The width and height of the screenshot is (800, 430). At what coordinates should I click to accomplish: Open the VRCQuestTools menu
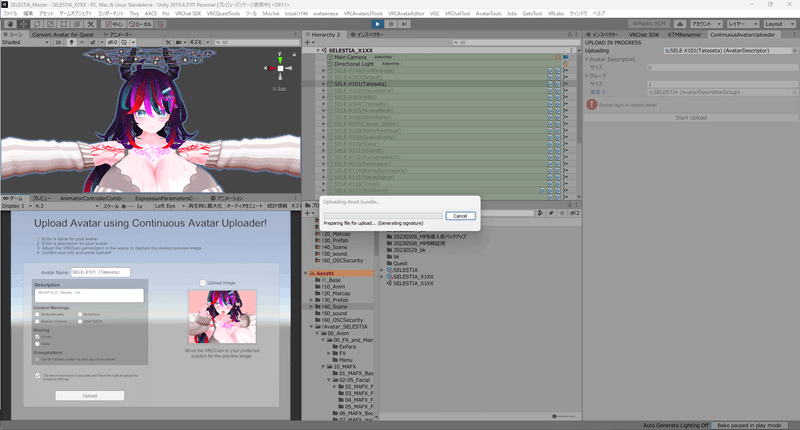[x=223, y=13]
